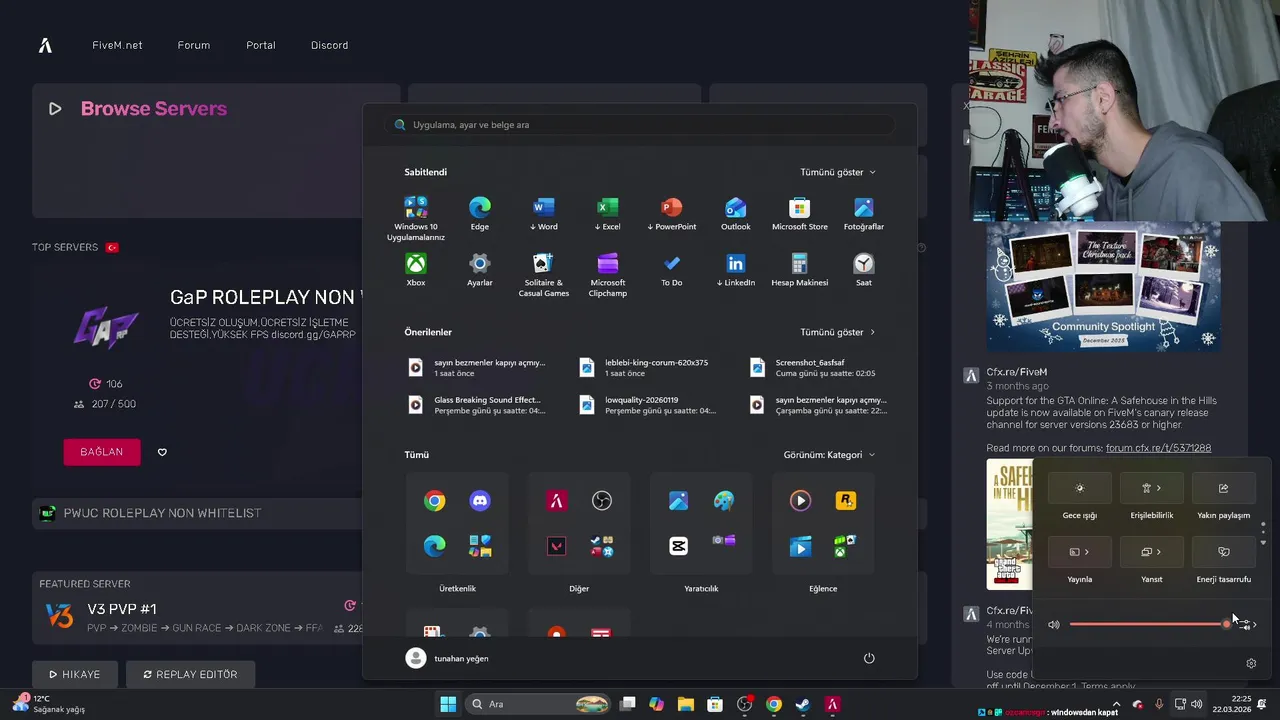The height and width of the screenshot is (720, 1280).
Task: Open forum.cfx.re/t/5371288 link
Action: coord(1158,448)
